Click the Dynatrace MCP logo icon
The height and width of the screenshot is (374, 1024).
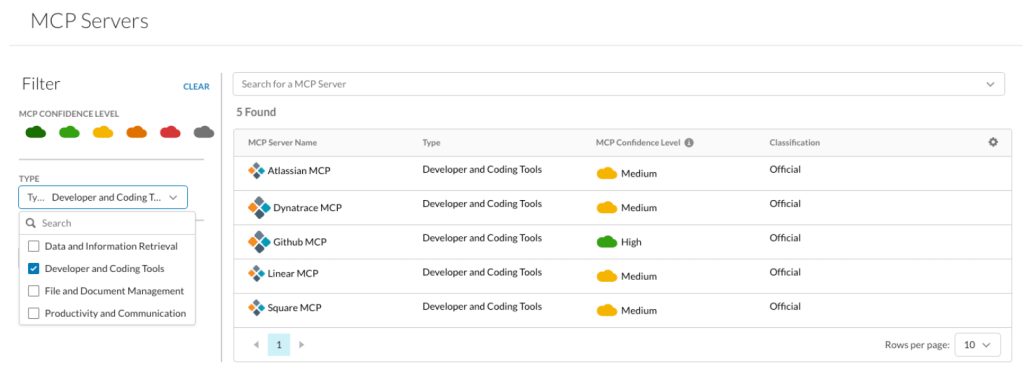click(x=259, y=208)
